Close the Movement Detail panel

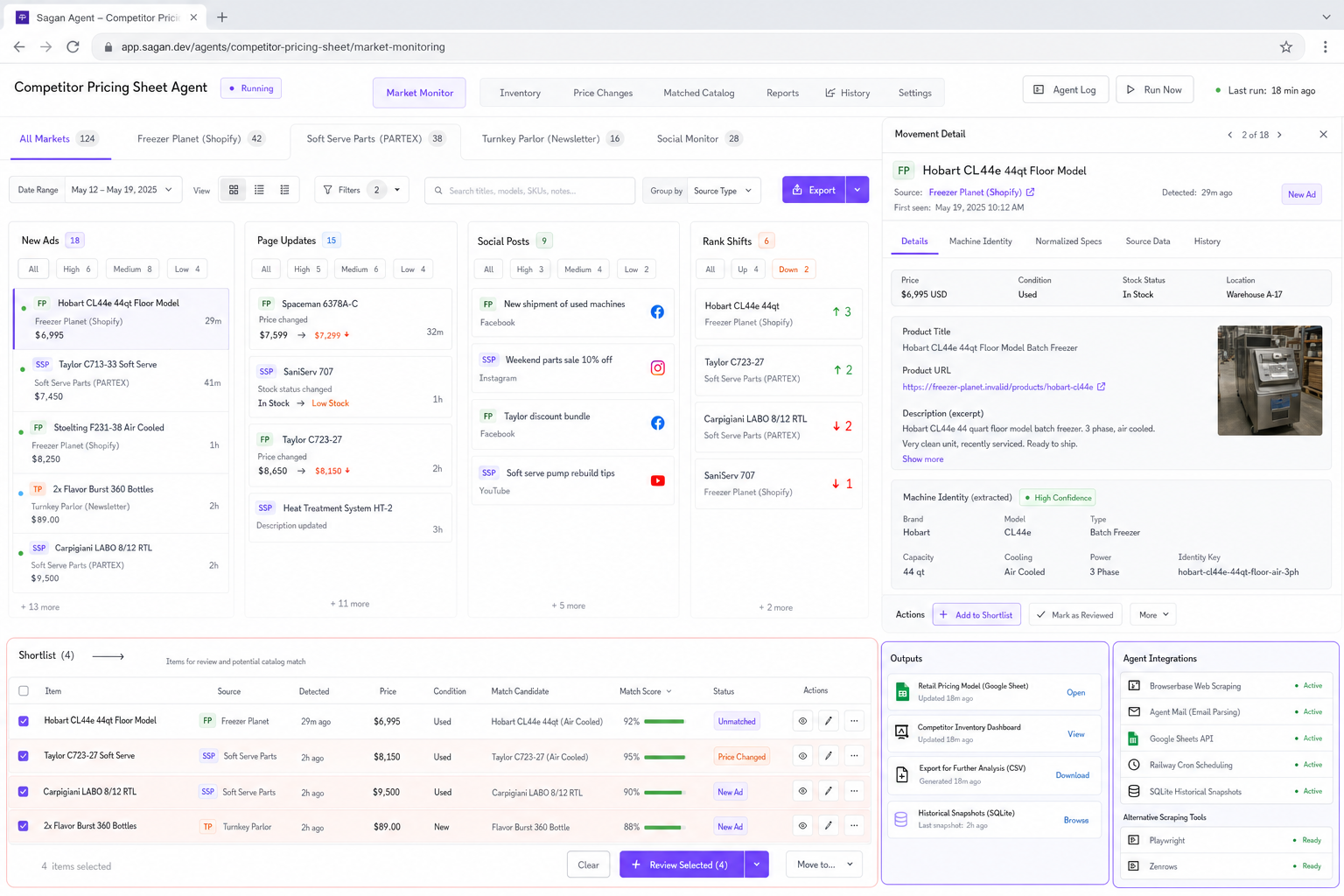click(x=1323, y=135)
